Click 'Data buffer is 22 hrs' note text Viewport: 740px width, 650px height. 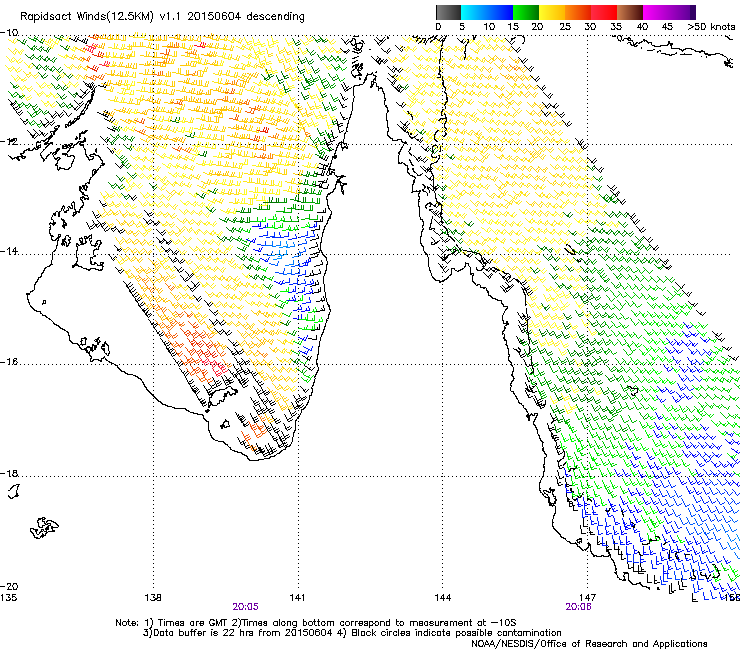point(202,633)
